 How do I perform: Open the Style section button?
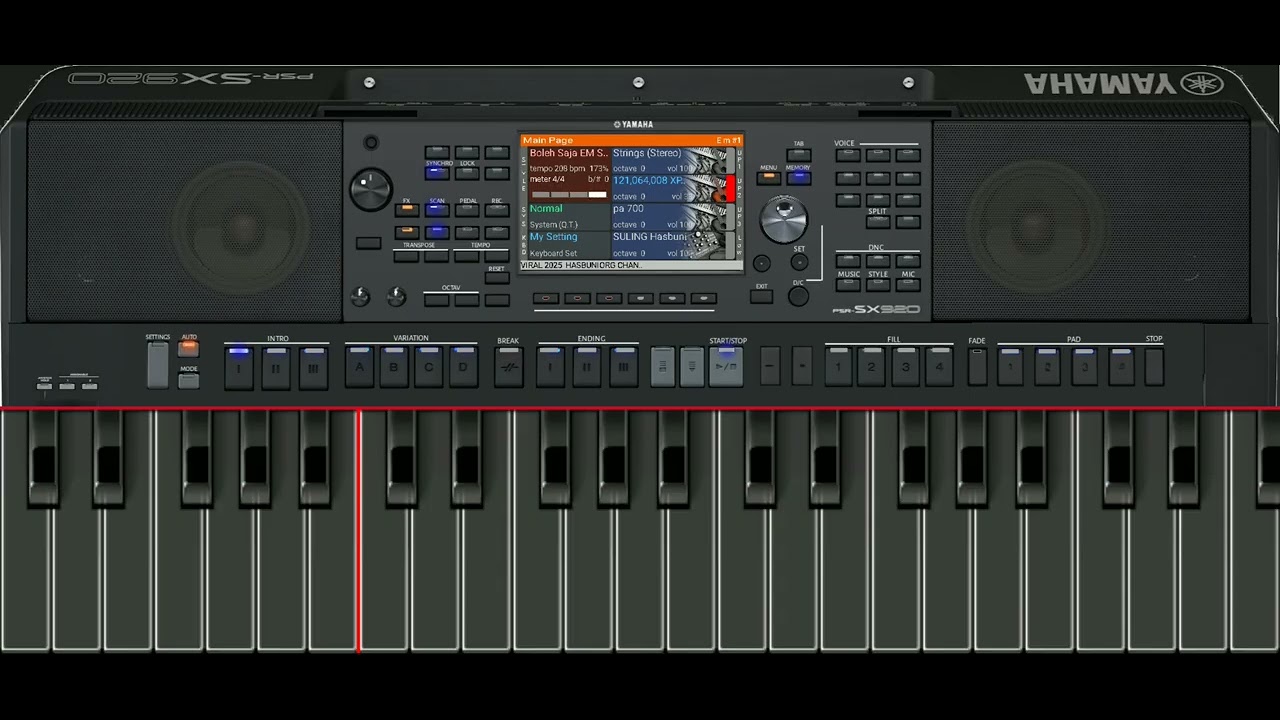[x=878, y=285]
